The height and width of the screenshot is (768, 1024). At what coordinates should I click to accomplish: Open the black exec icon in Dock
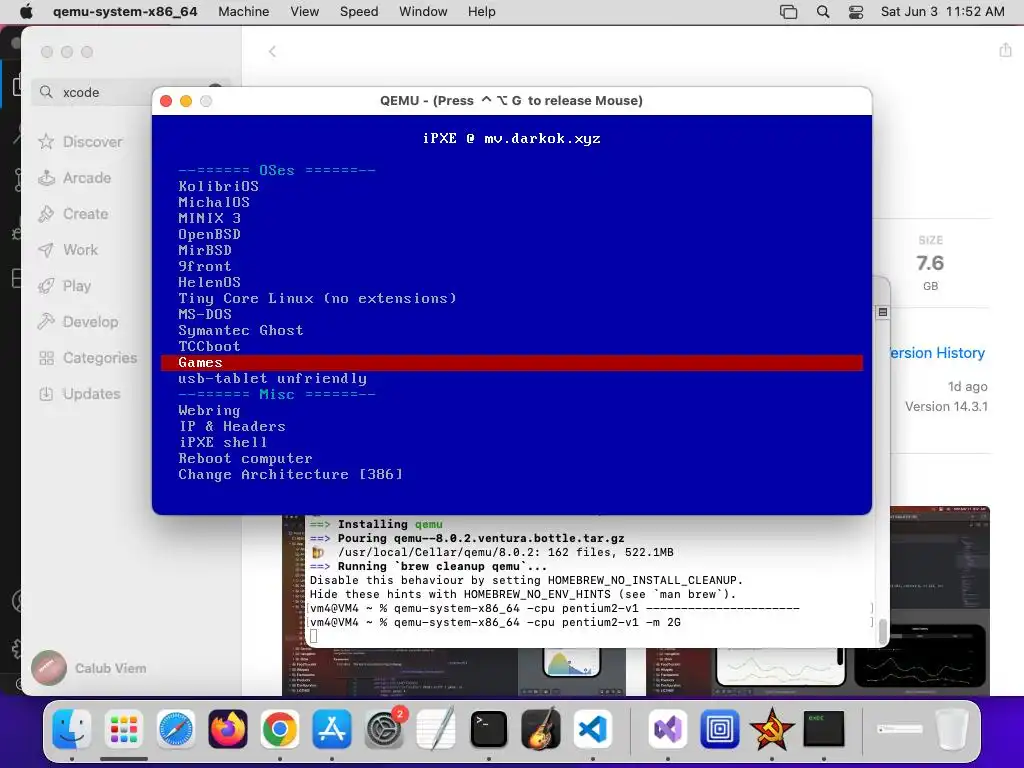pyautogui.click(x=824, y=729)
